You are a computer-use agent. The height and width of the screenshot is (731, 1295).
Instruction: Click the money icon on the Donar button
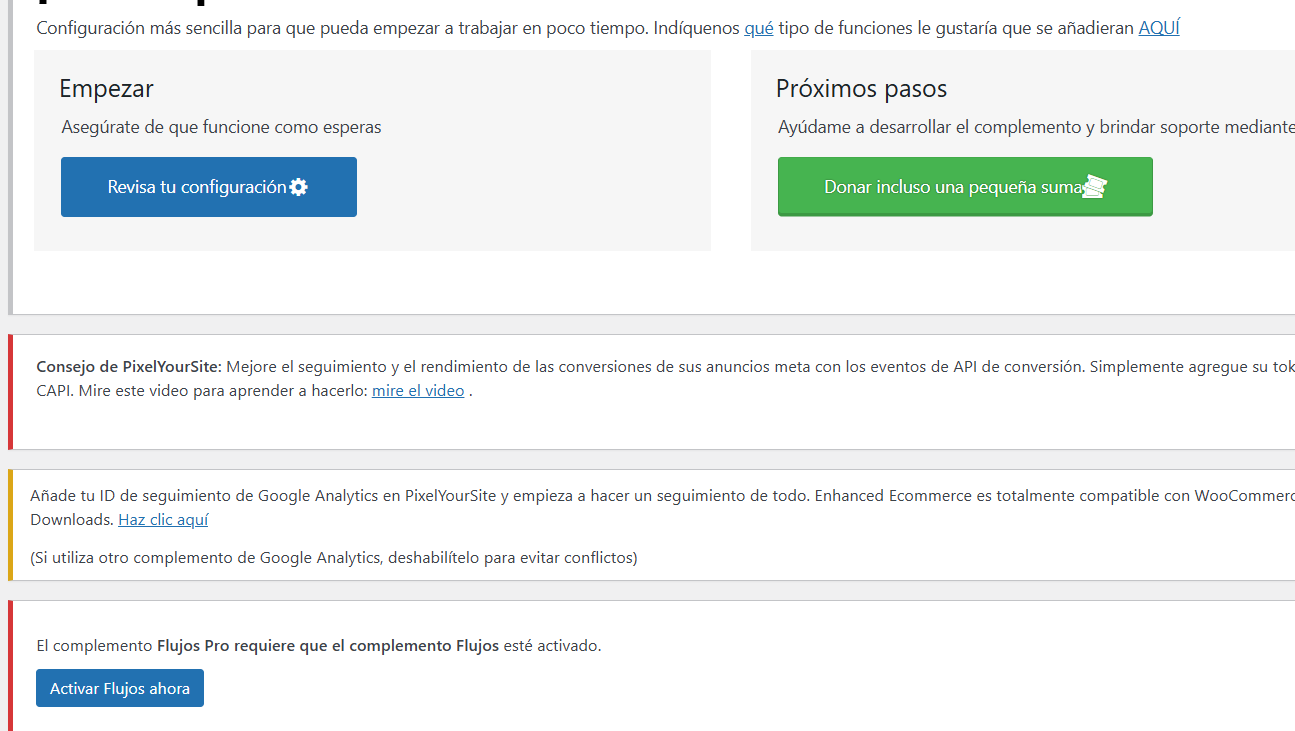(1096, 187)
